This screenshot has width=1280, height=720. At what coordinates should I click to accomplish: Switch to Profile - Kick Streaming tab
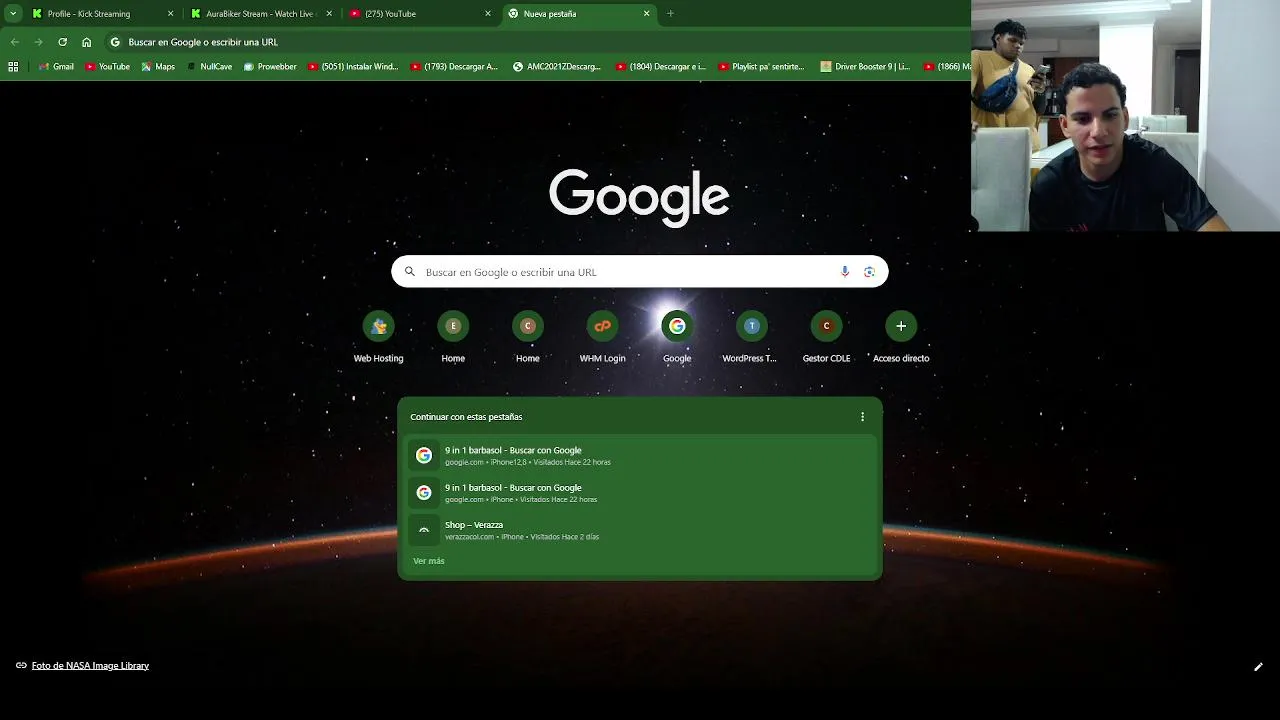click(103, 14)
